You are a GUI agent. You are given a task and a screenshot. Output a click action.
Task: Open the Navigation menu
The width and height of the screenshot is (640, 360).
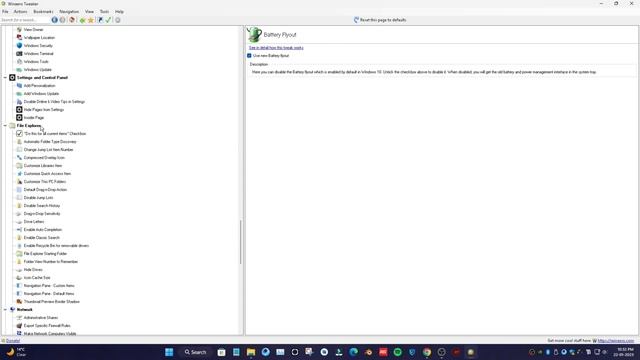click(x=69, y=12)
